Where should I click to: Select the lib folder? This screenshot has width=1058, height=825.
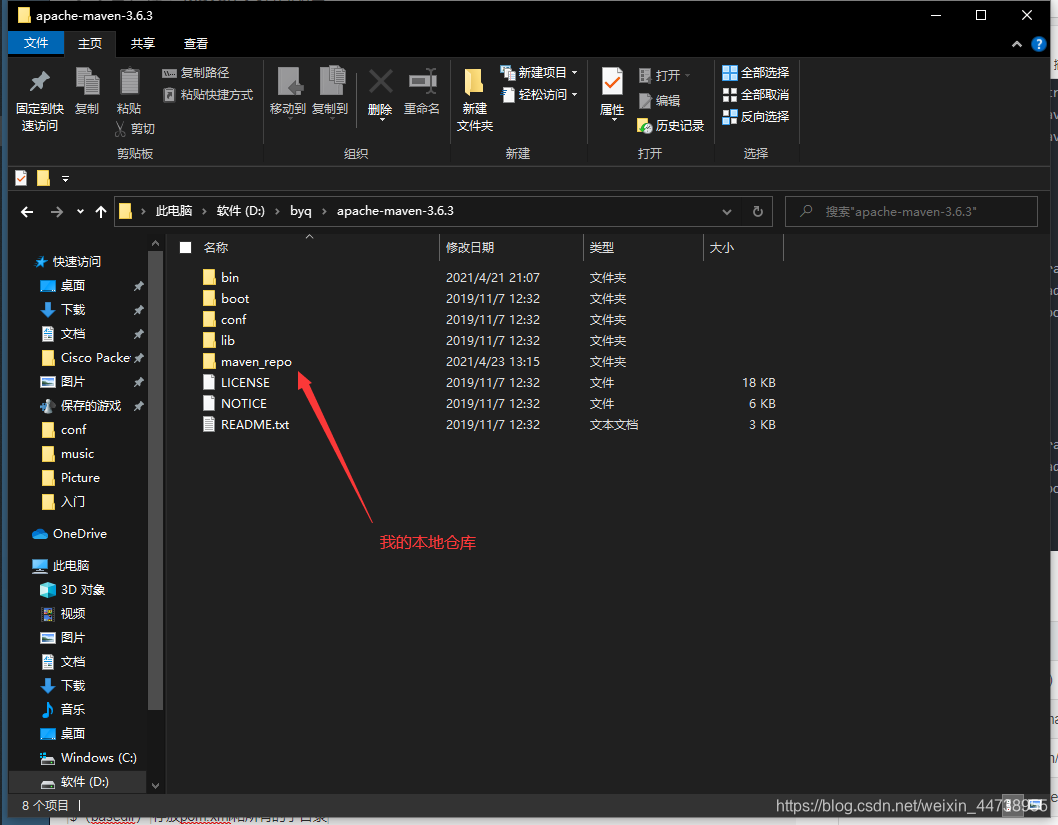pyautogui.click(x=219, y=341)
